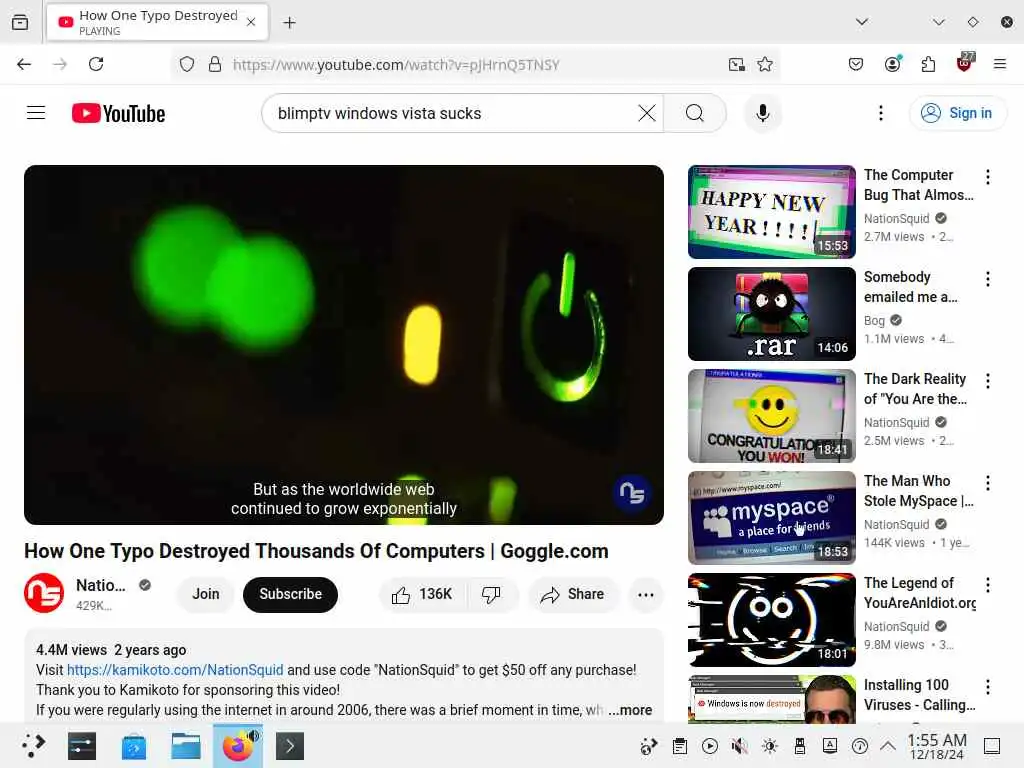Dislike the video
This screenshot has height=768, width=1024.
(x=491, y=594)
